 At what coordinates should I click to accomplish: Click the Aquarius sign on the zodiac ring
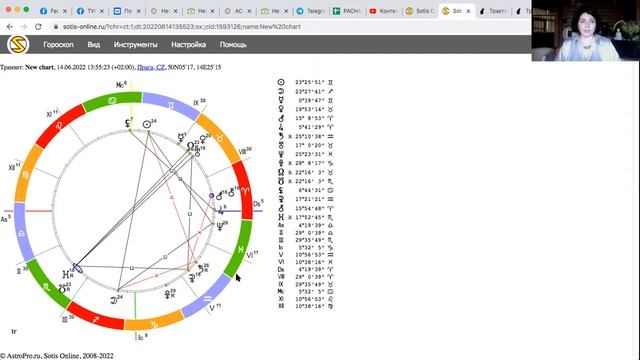[208, 299]
